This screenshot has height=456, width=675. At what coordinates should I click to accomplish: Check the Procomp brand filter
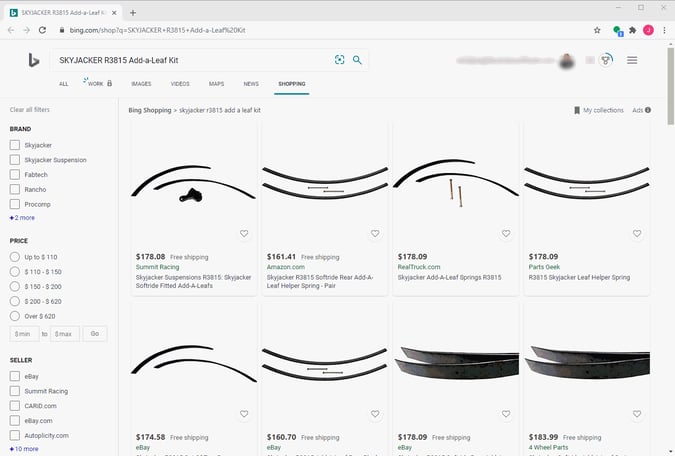click(15, 204)
